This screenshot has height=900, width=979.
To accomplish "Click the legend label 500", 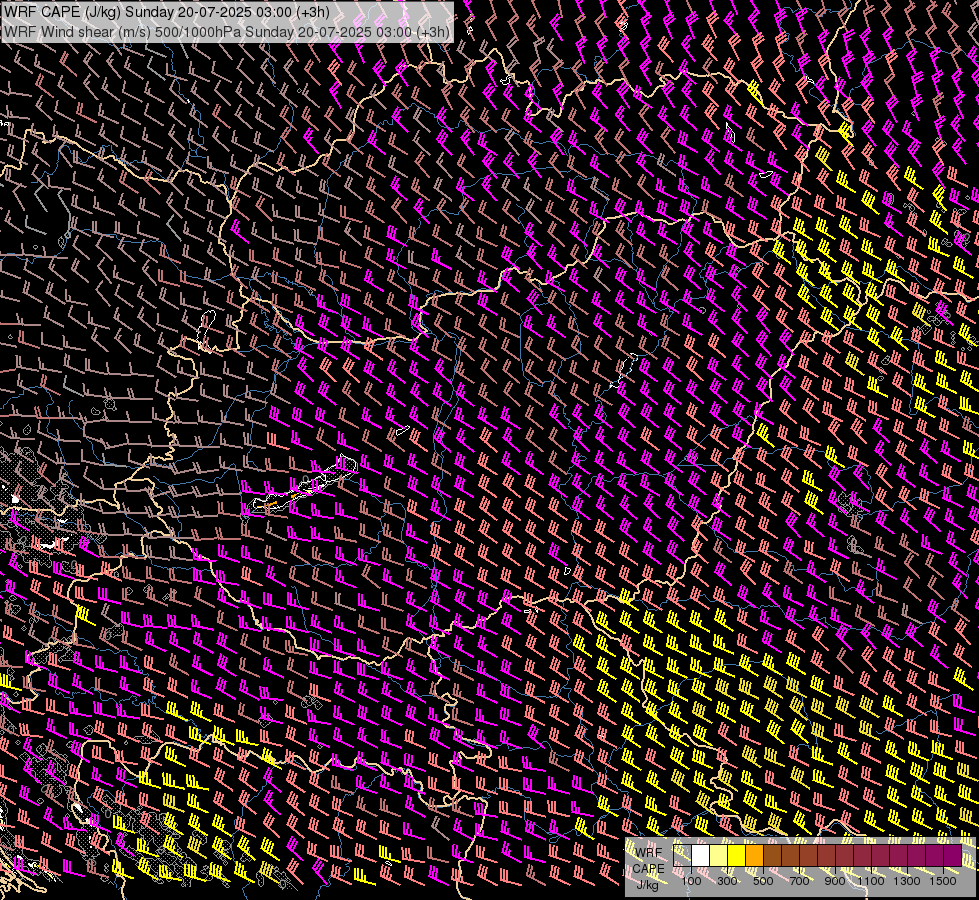I will click(x=763, y=881).
